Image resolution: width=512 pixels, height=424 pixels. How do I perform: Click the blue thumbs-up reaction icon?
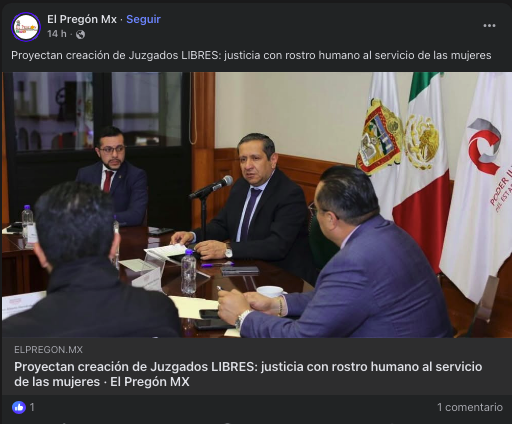pyautogui.click(x=19, y=407)
